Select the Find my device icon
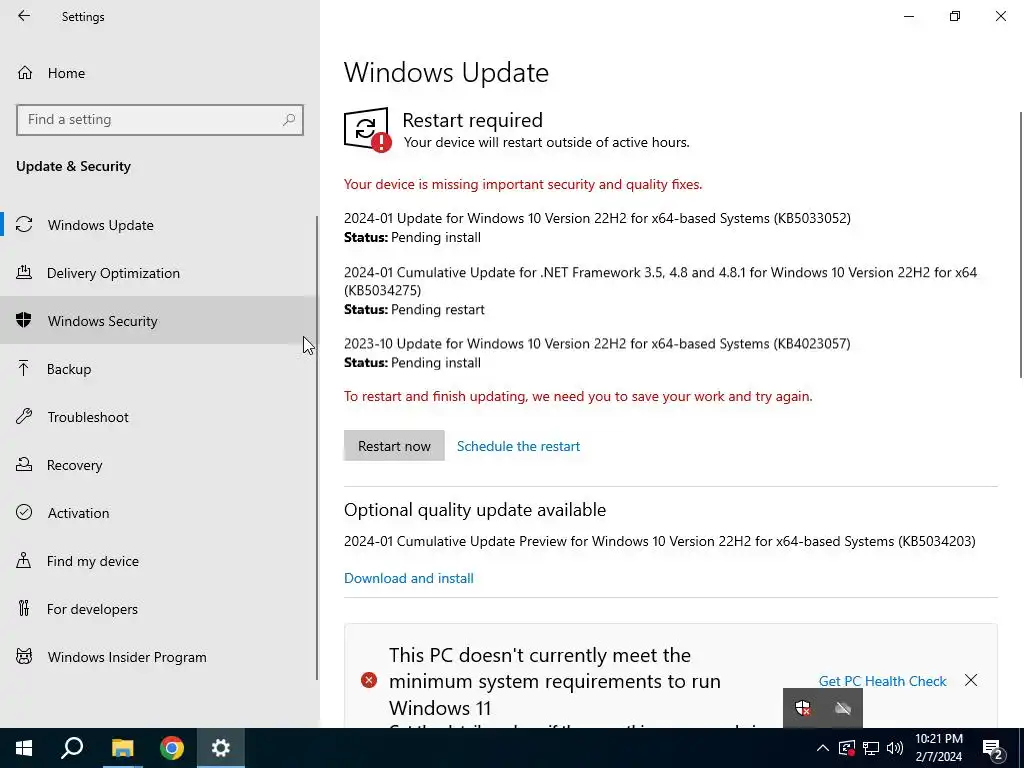Screen dimensions: 1024x768 point(24,560)
